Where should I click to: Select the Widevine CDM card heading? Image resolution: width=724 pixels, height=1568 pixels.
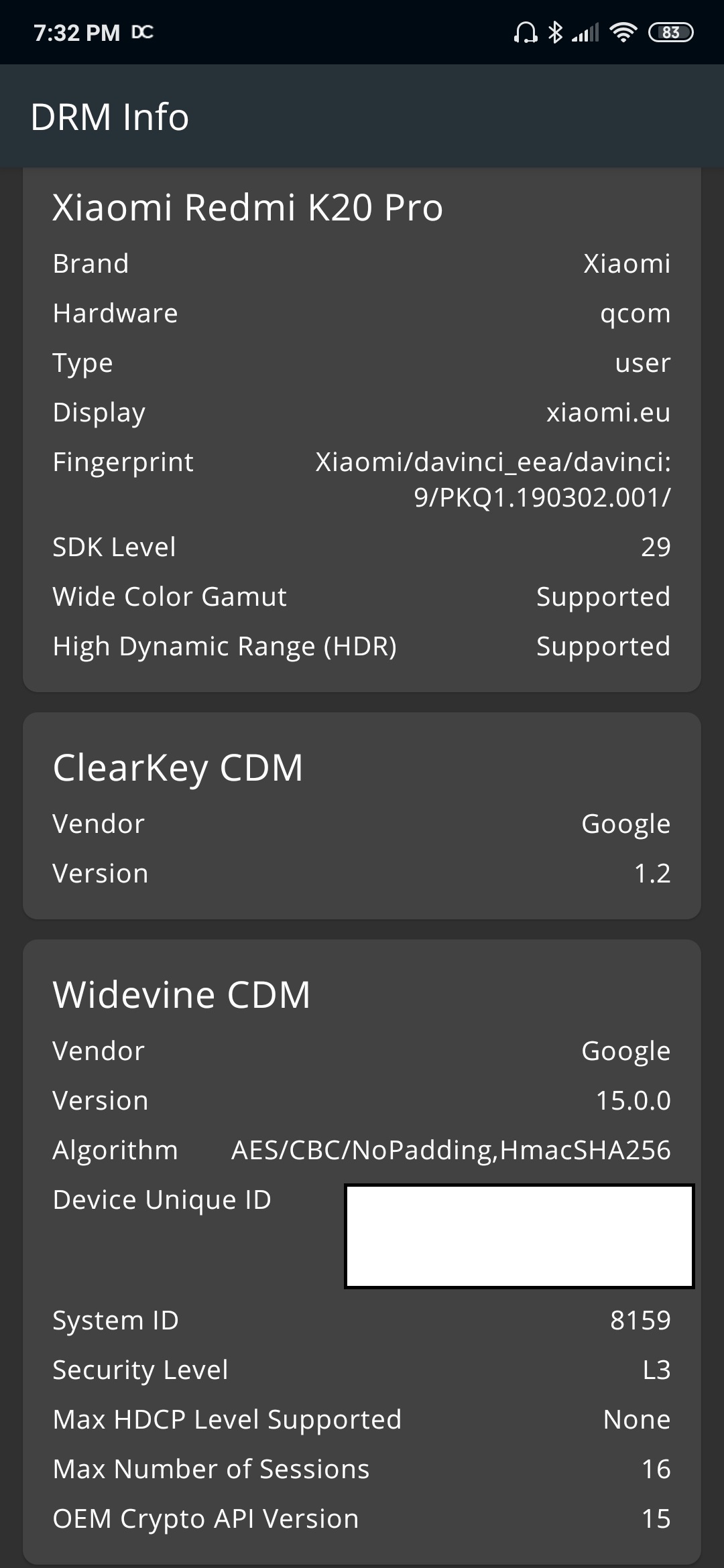click(182, 994)
